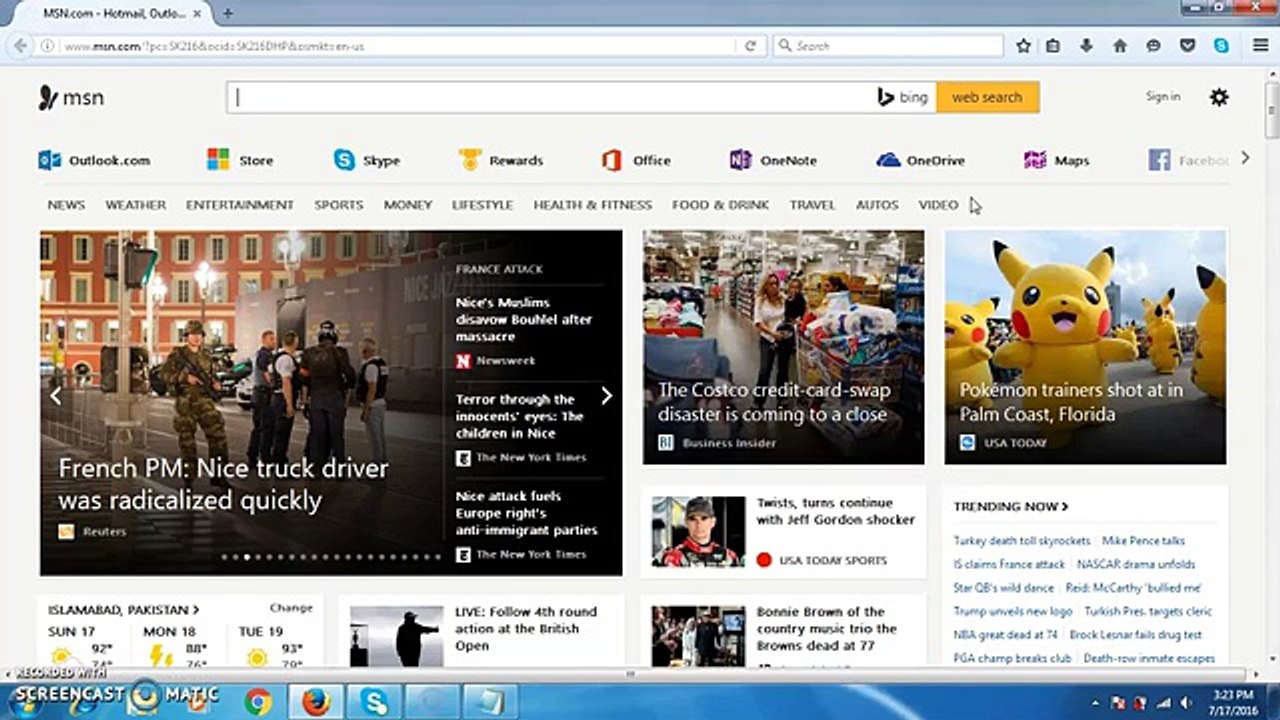Go back using Firefox back arrow
This screenshot has height=720, width=1280.
tap(20, 46)
